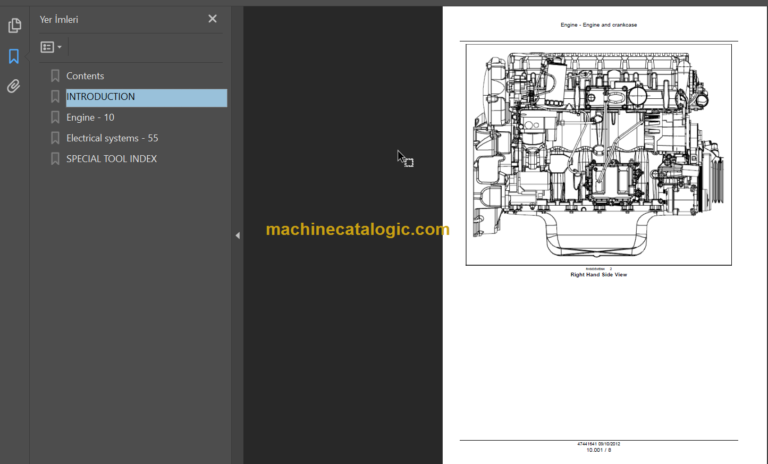
Task: Click the bookmark icon beside Engine - 10
Action: 55,118
